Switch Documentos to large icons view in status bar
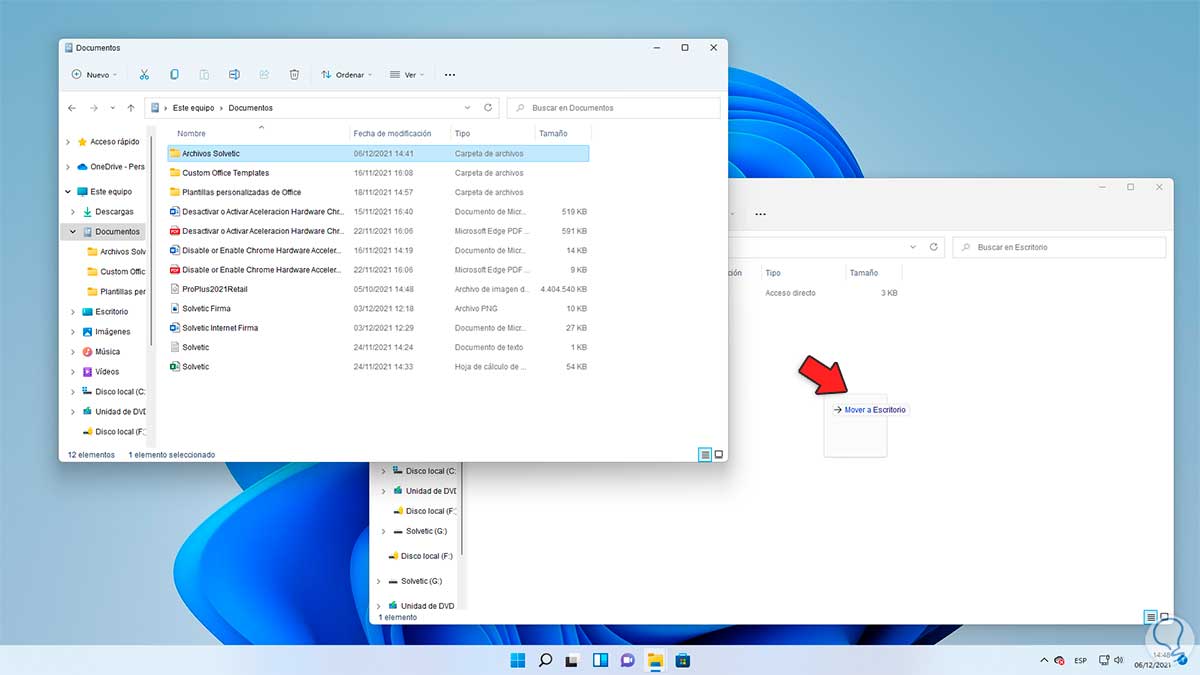Viewport: 1200px width, 675px height. coord(718,454)
